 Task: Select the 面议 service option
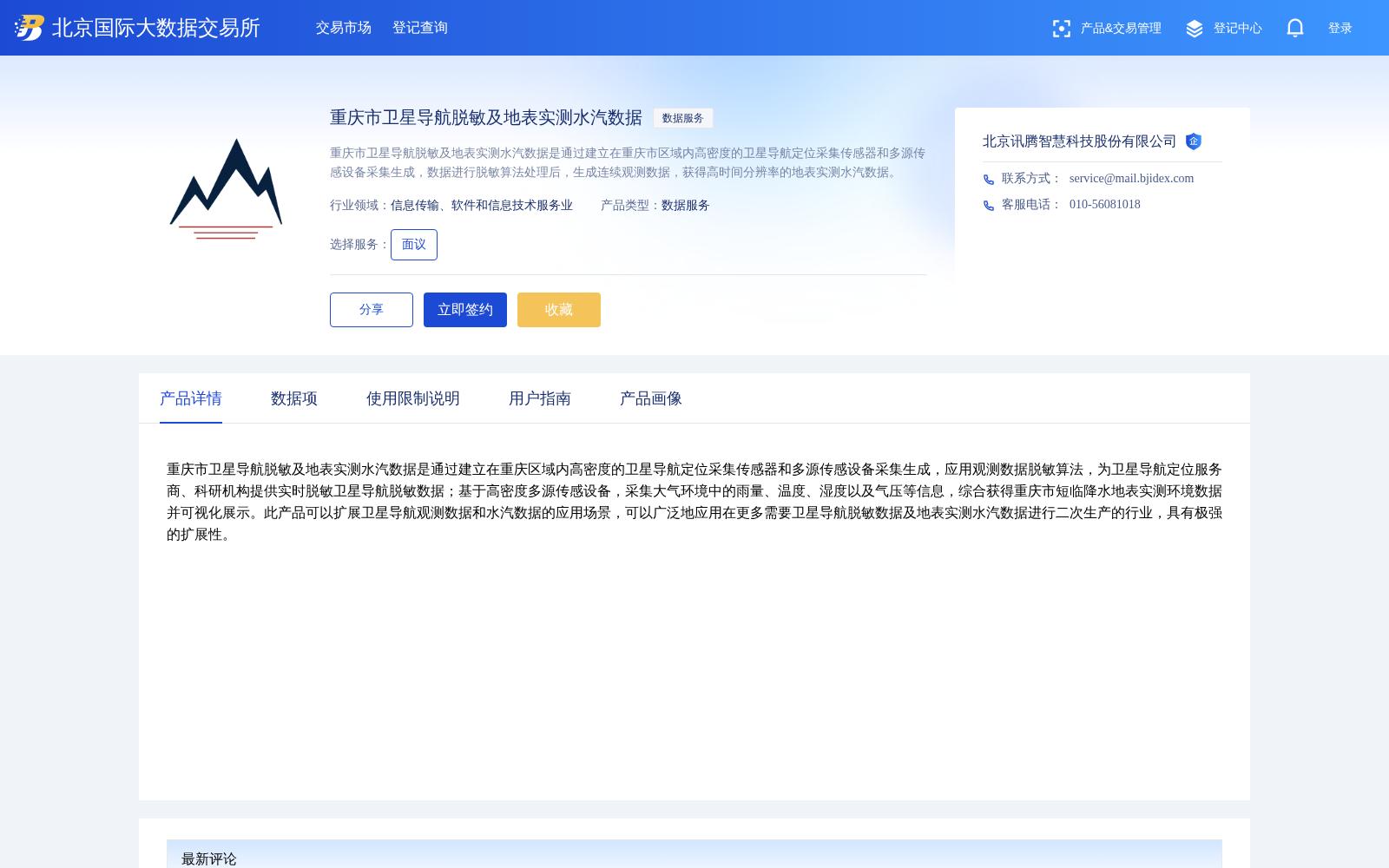[414, 245]
